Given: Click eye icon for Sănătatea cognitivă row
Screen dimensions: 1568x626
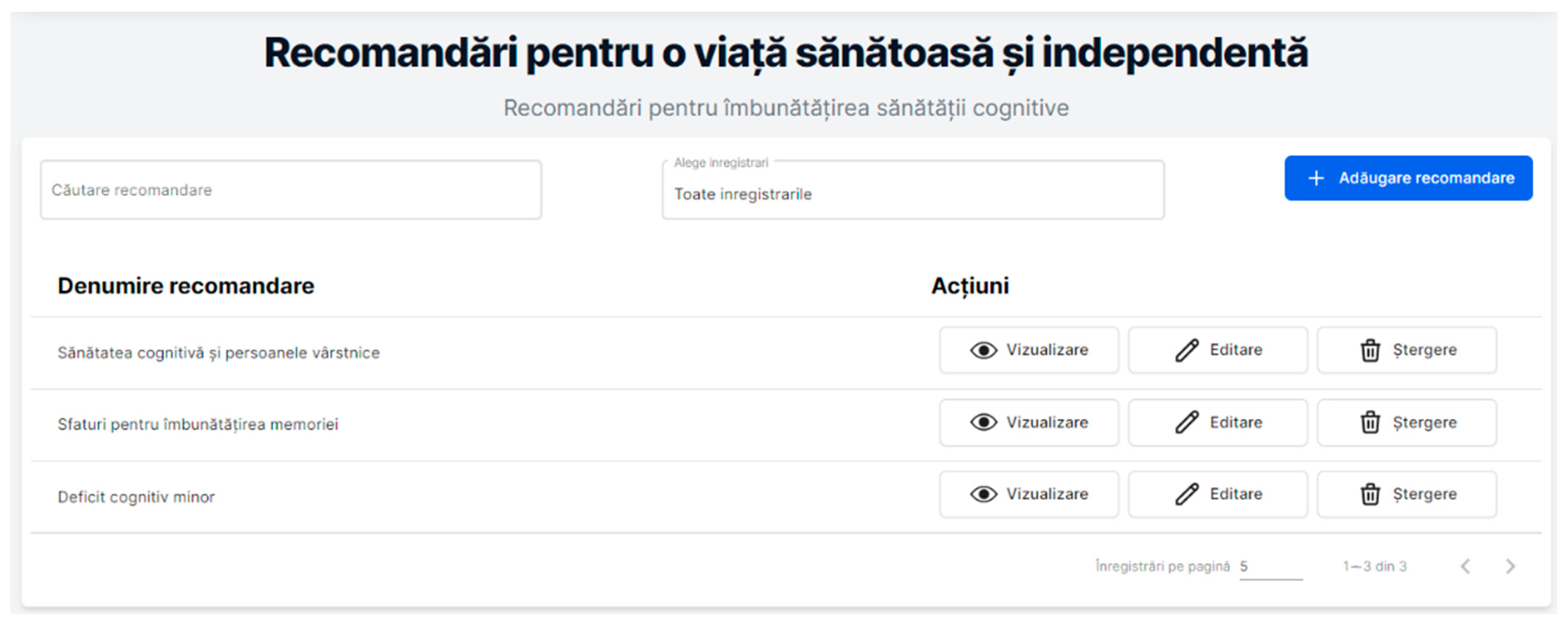Looking at the screenshot, I should (983, 350).
